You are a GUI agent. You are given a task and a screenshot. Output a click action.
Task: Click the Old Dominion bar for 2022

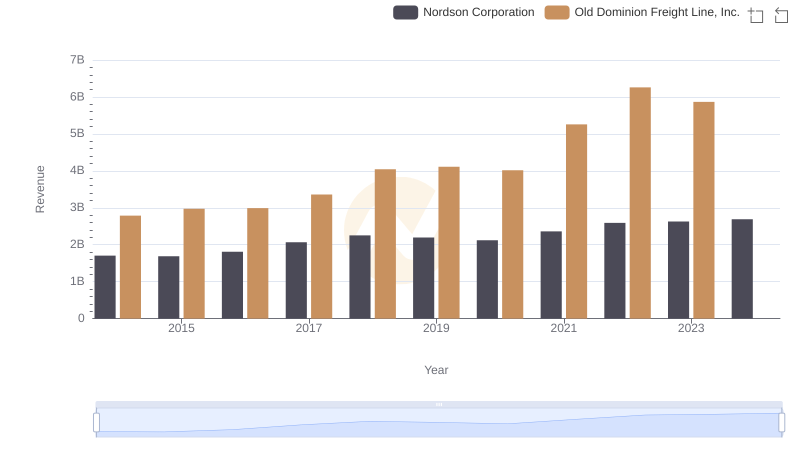[x=640, y=203]
